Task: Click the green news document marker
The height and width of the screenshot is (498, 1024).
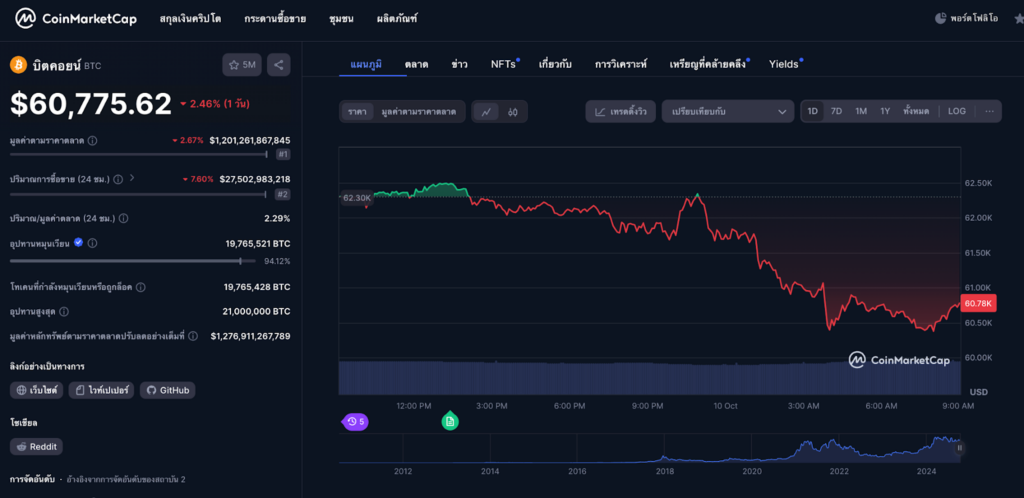Action: [450, 422]
